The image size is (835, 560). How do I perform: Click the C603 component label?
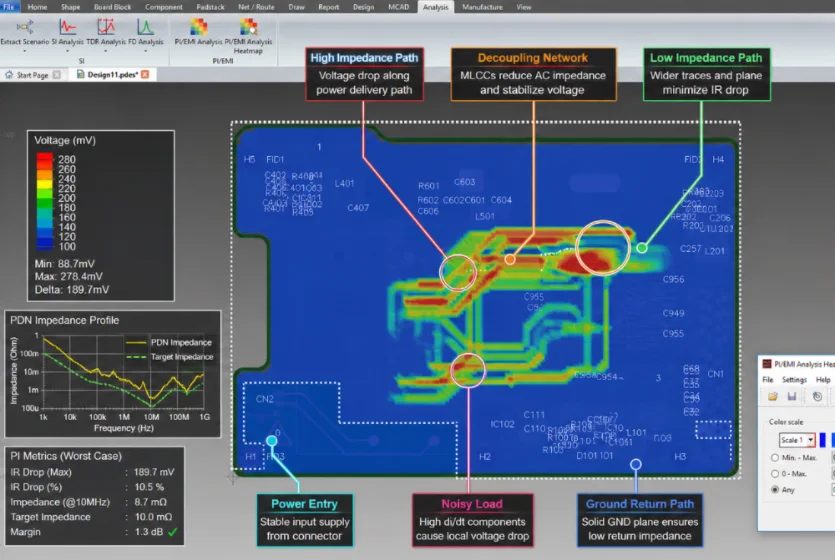[x=464, y=182]
